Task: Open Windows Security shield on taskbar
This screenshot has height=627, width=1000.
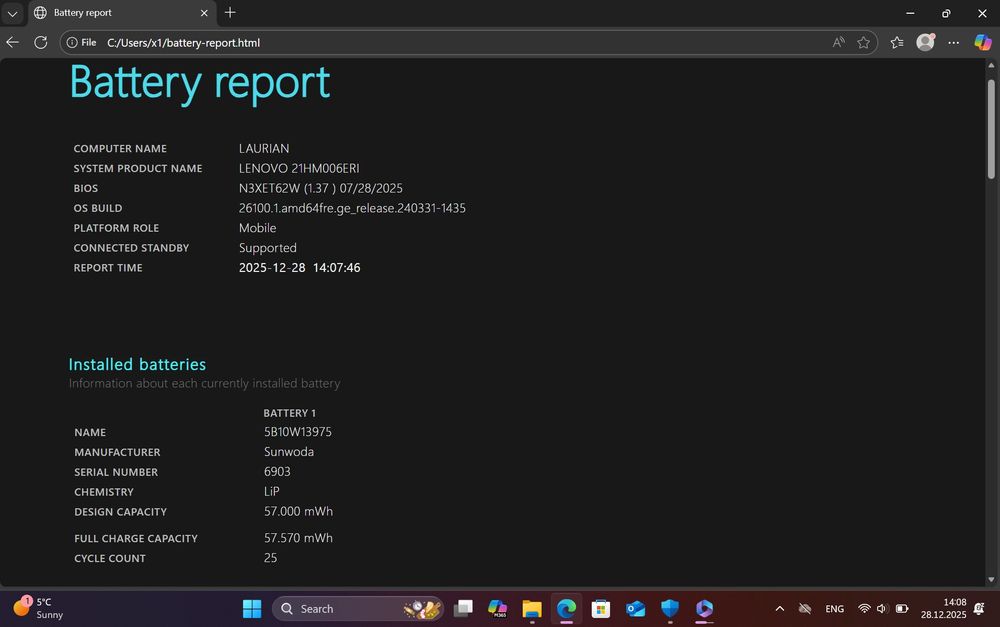Action: (x=670, y=609)
